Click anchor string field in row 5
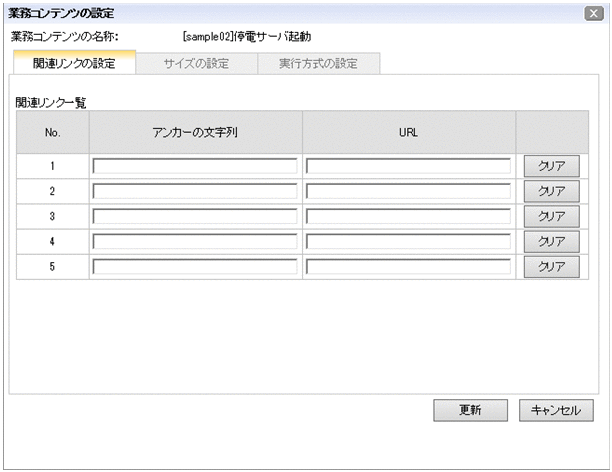 pos(195,266)
